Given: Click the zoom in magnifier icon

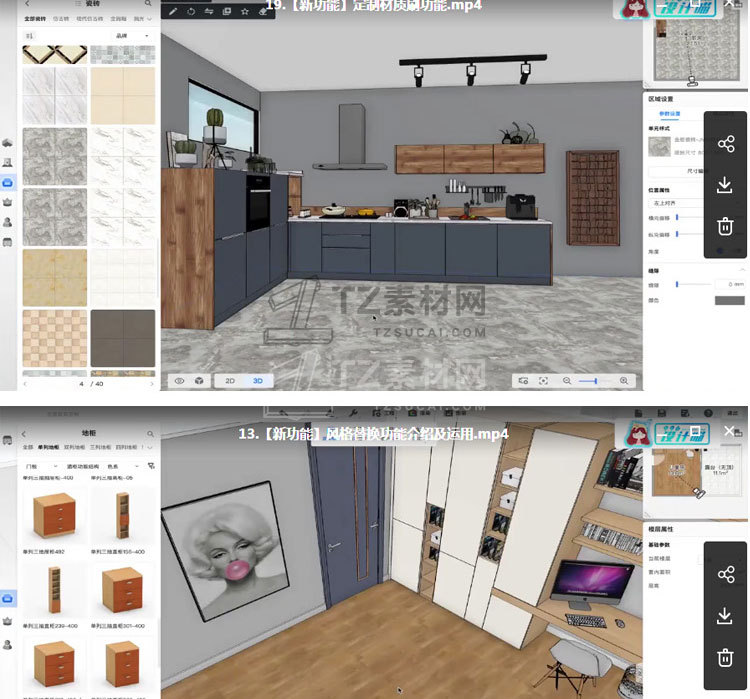Looking at the screenshot, I should click(x=624, y=381).
